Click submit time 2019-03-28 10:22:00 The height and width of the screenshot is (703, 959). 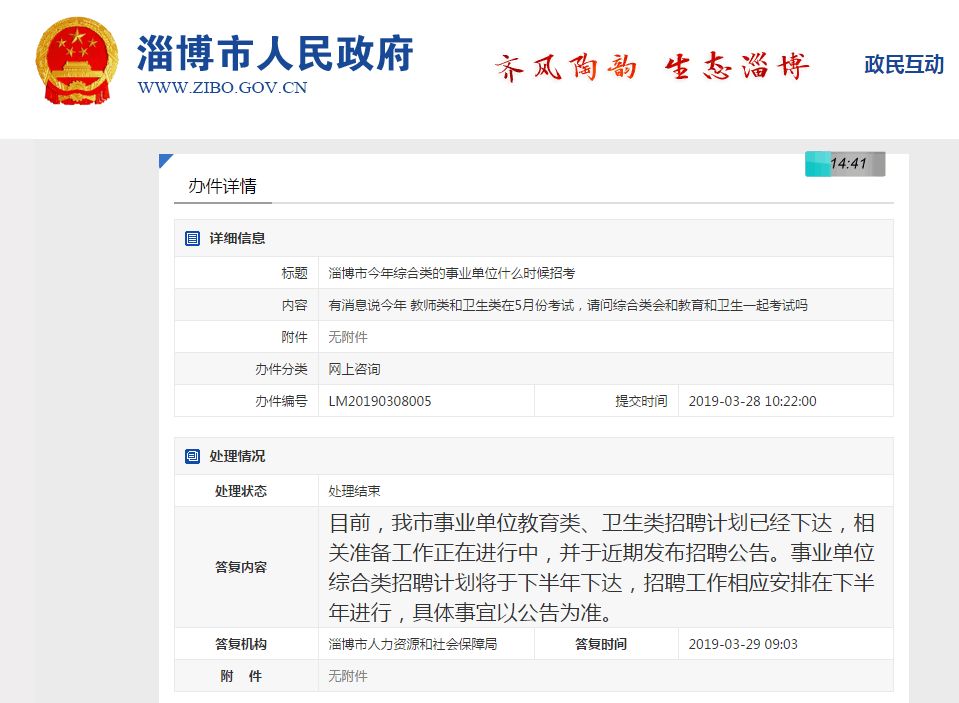(x=752, y=401)
